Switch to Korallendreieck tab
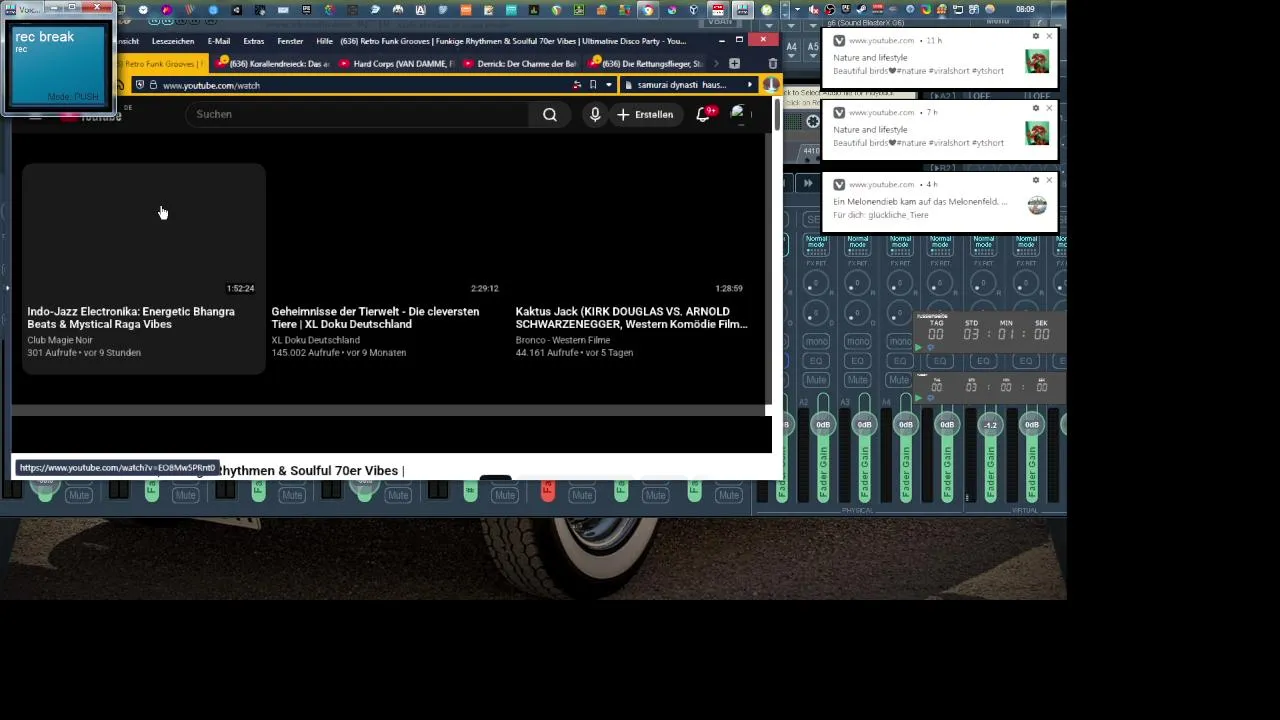Viewport: 1280px width, 720px height. [271, 63]
